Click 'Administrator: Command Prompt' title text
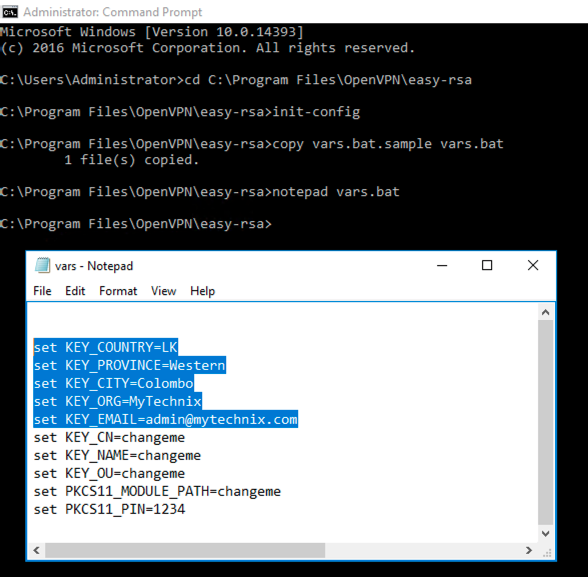This screenshot has height=577, width=588. pyautogui.click(x=112, y=12)
